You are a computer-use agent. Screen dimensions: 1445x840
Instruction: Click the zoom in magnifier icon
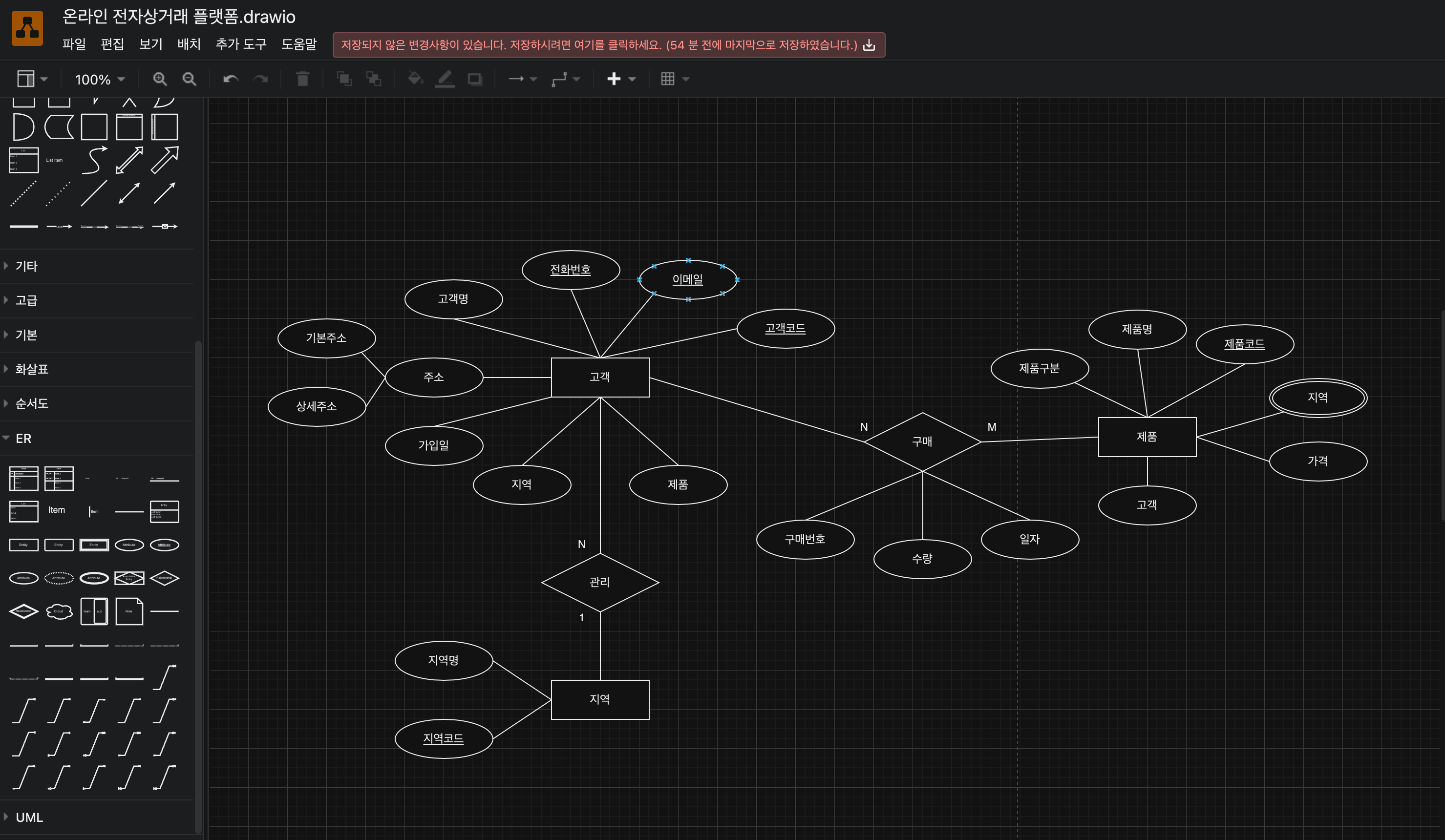pyautogui.click(x=159, y=79)
